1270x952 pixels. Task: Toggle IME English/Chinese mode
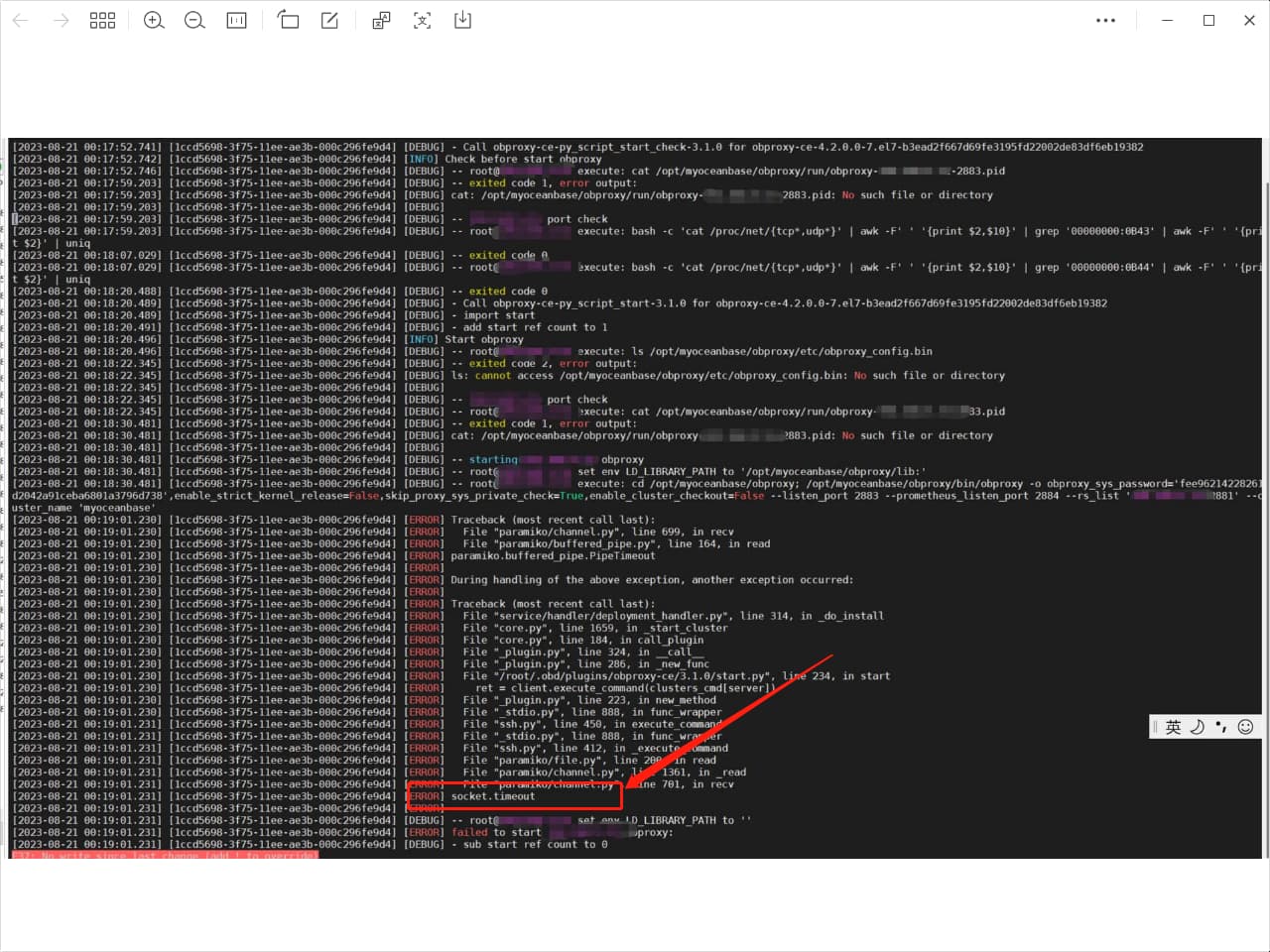click(x=1174, y=727)
